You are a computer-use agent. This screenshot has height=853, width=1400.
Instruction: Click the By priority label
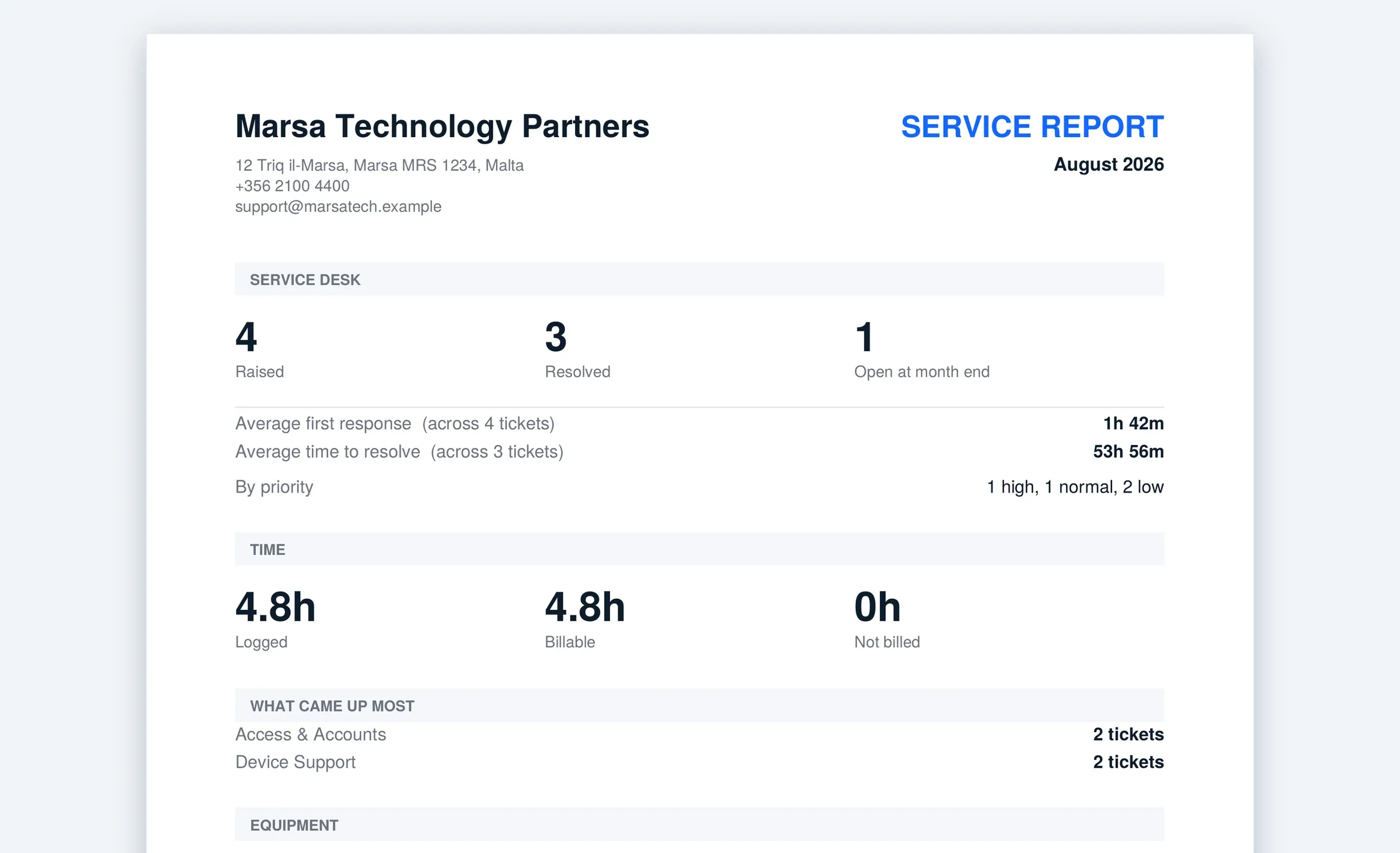[274, 487]
